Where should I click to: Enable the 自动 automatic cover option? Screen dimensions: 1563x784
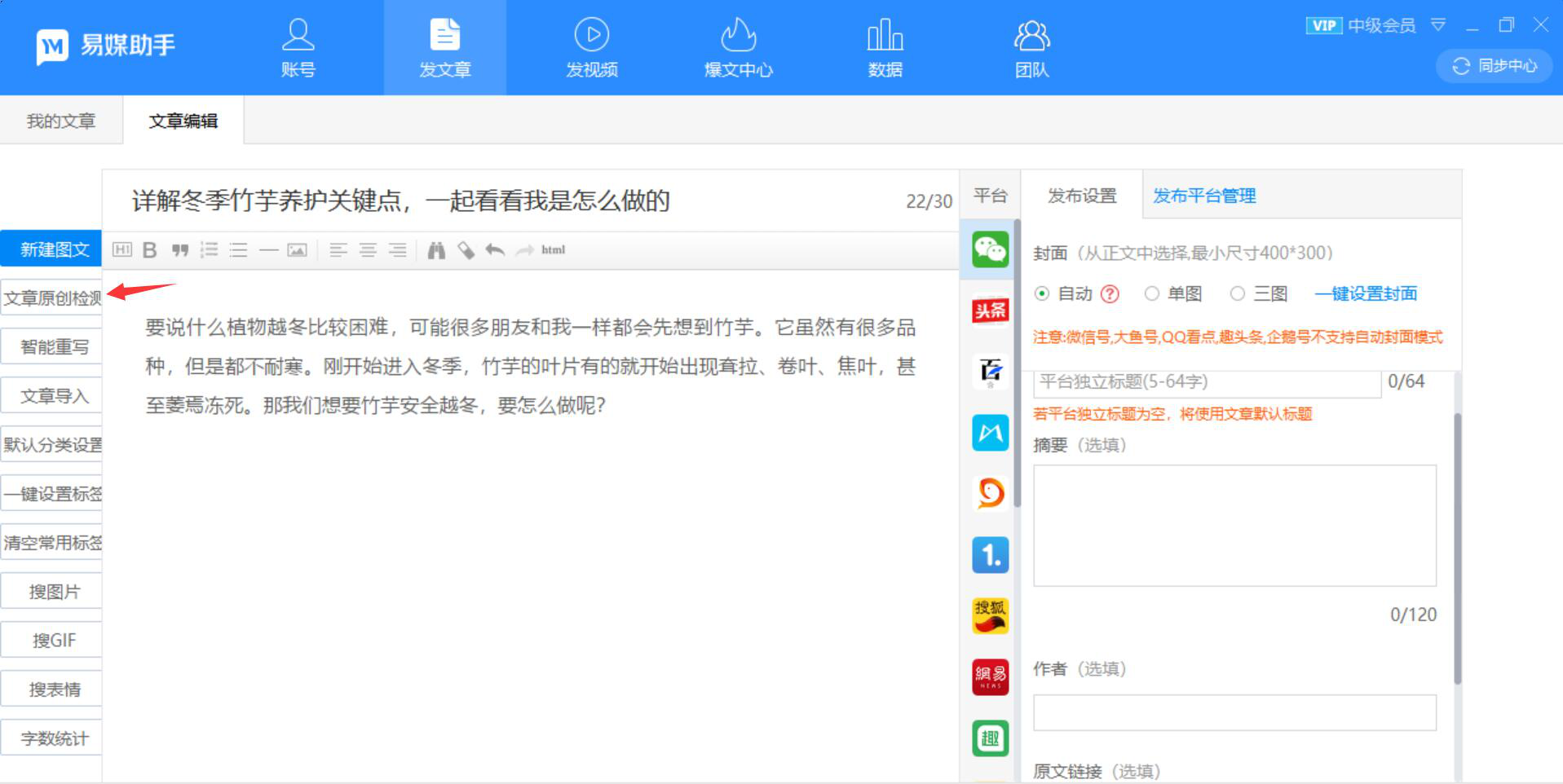coord(1041,294)
